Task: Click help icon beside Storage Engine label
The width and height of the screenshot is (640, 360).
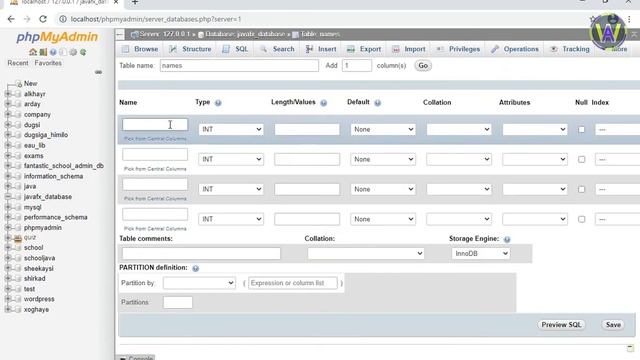Action: tap(507, 239)
